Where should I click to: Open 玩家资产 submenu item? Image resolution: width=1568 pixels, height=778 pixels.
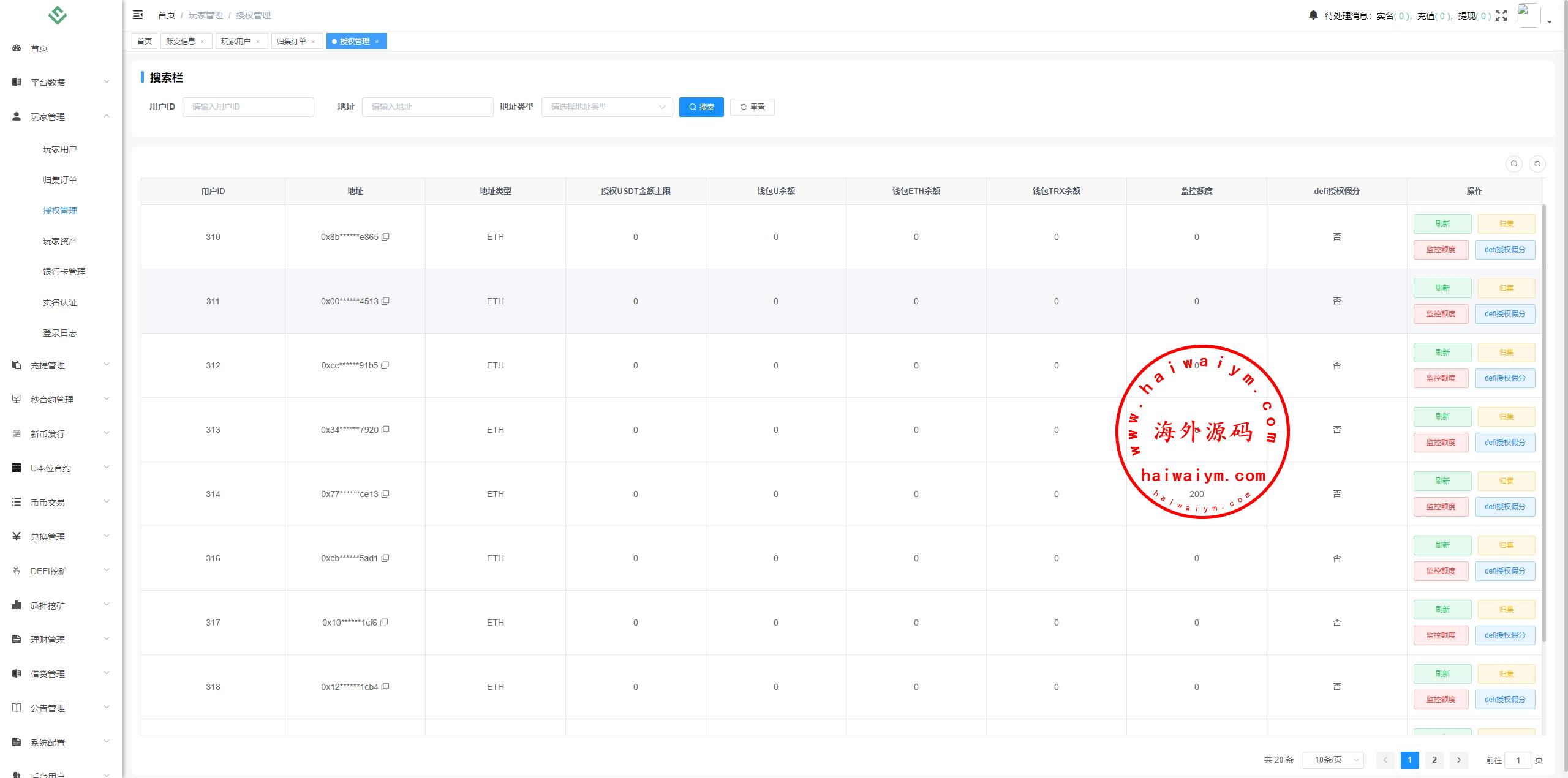(60, 241)
